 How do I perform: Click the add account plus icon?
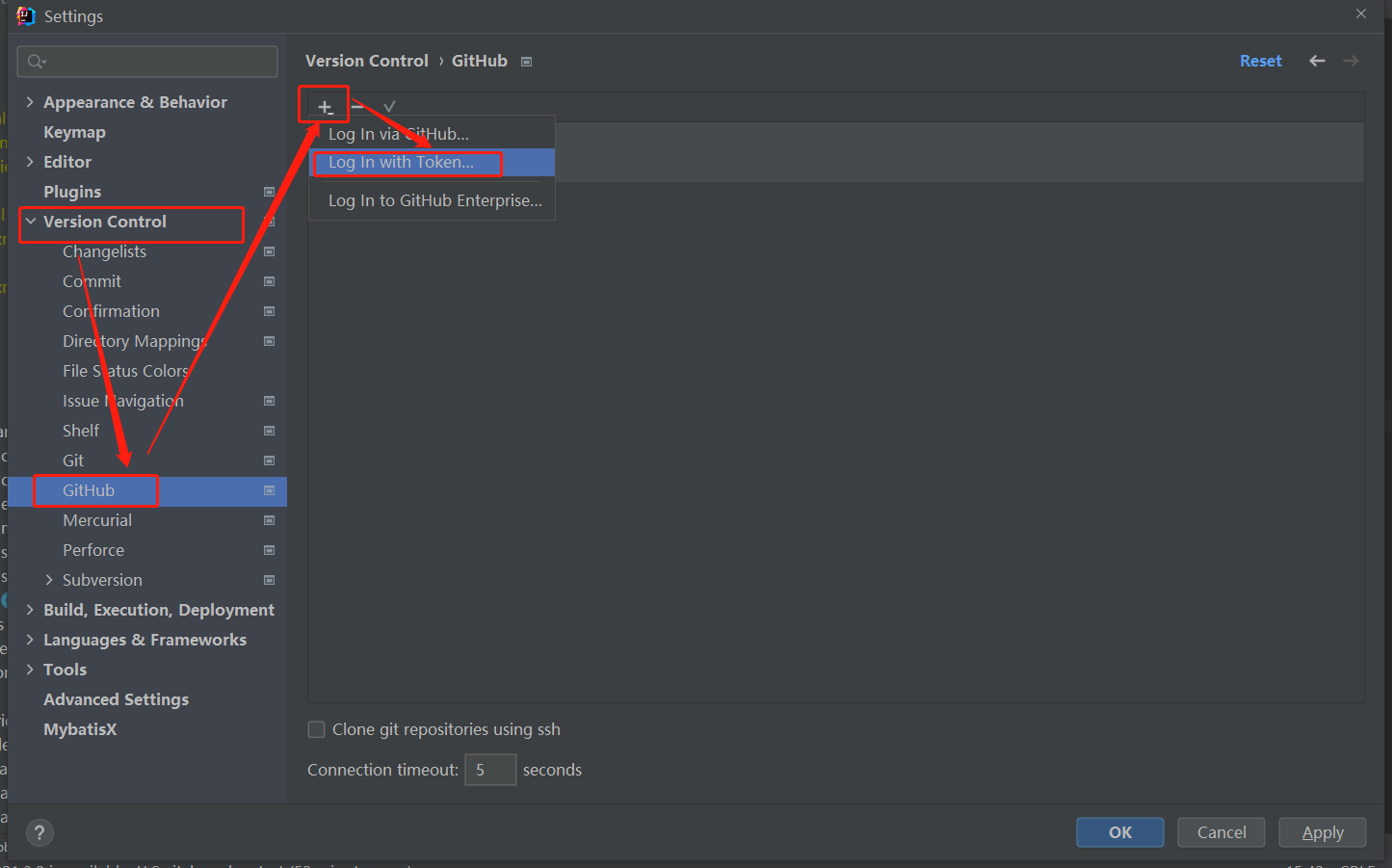tap(326, 107)
